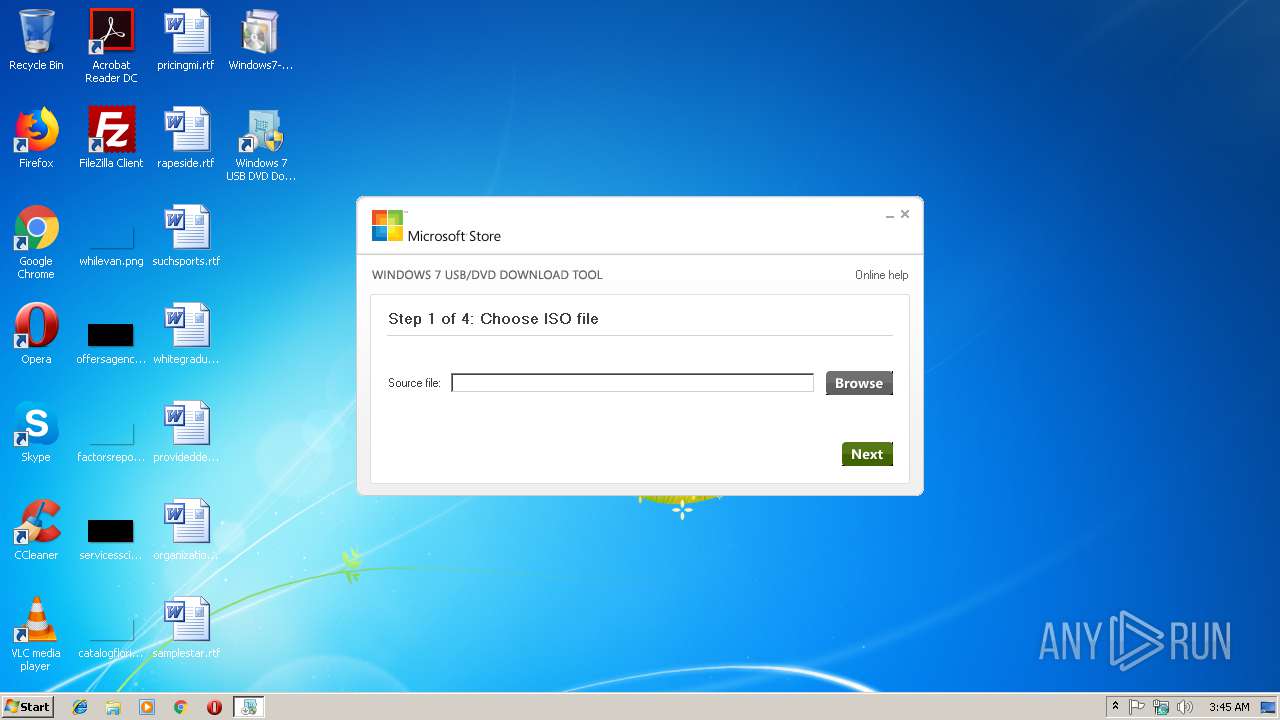The image size is (1280, 720).
Task: Launch Internet Explorer from the taskbar
Action: pos(80,707)
